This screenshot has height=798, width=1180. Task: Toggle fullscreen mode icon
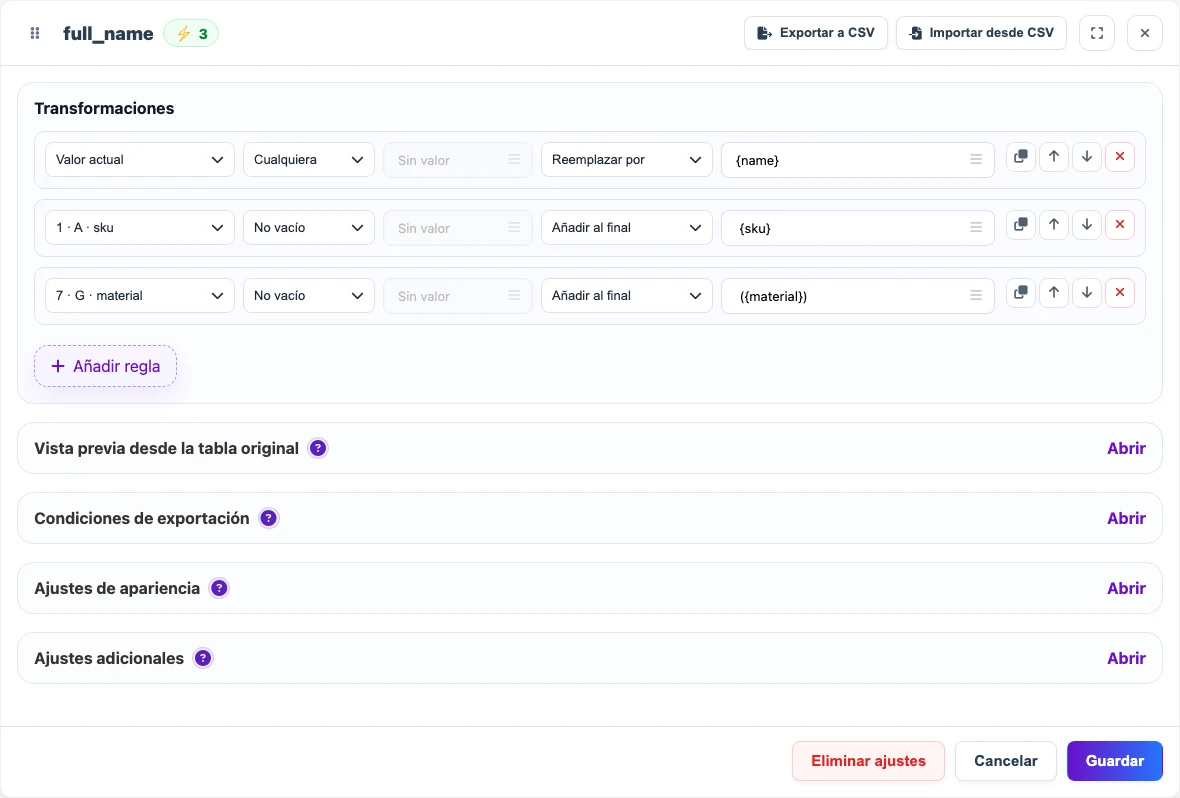[x=1096, y=33]
